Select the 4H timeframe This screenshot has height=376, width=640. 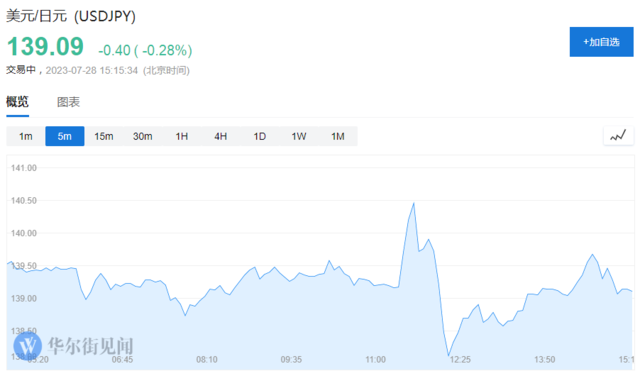click(220, 136)
